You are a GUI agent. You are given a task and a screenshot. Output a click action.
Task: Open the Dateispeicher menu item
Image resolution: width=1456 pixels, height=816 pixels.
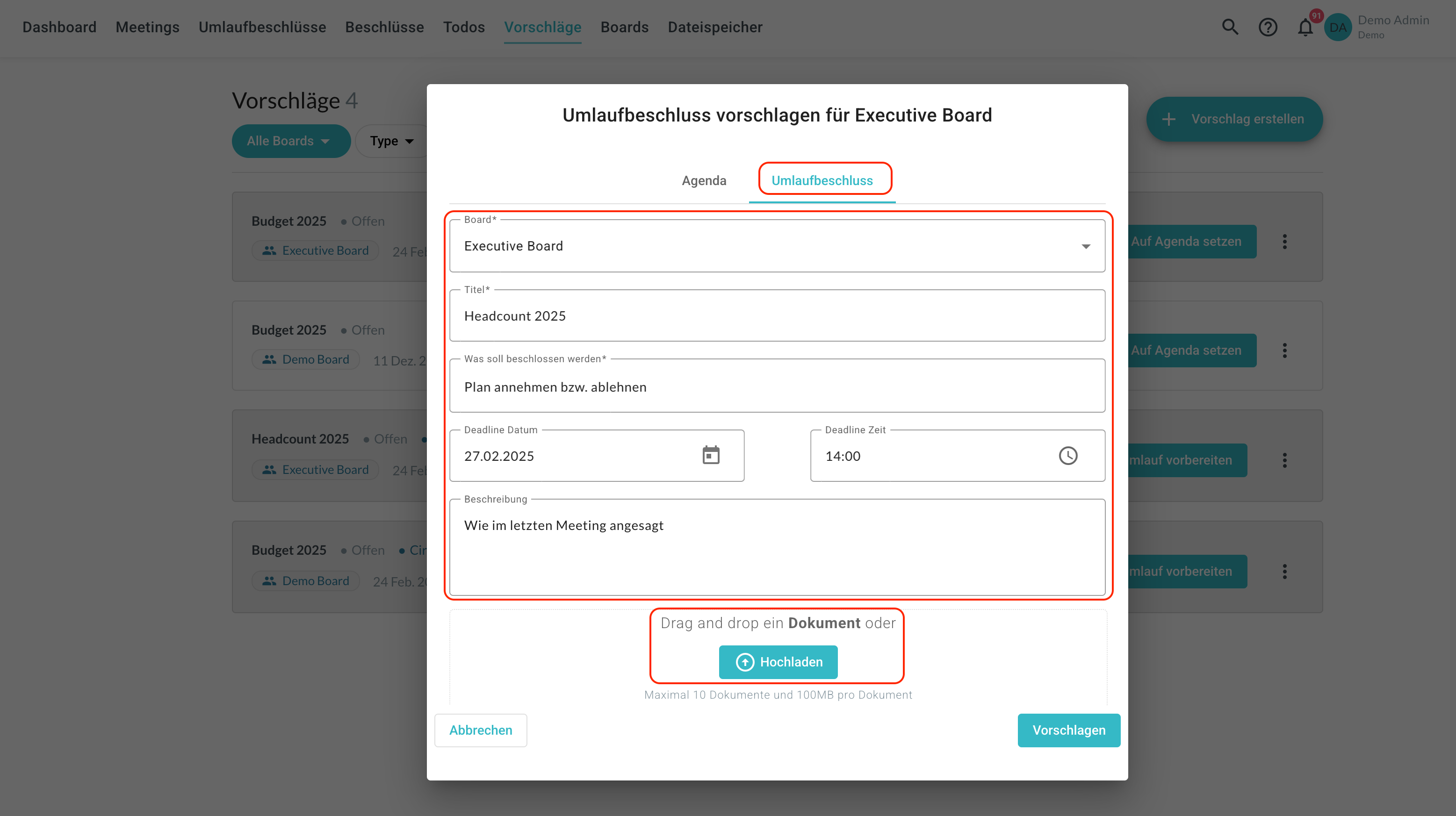(714, 27)
